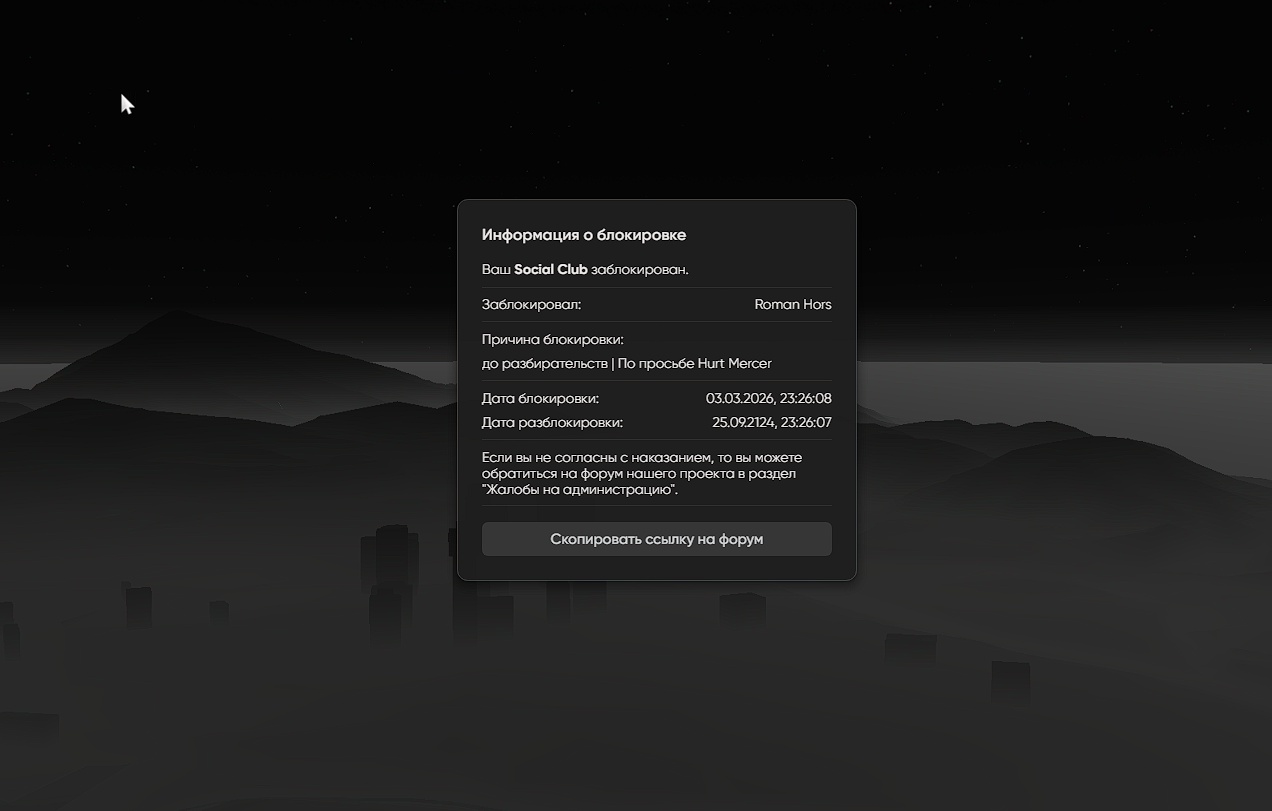Select the 'Заблокировал:' label
This screenshot has height=811, width=1272.
click(531, 304)
